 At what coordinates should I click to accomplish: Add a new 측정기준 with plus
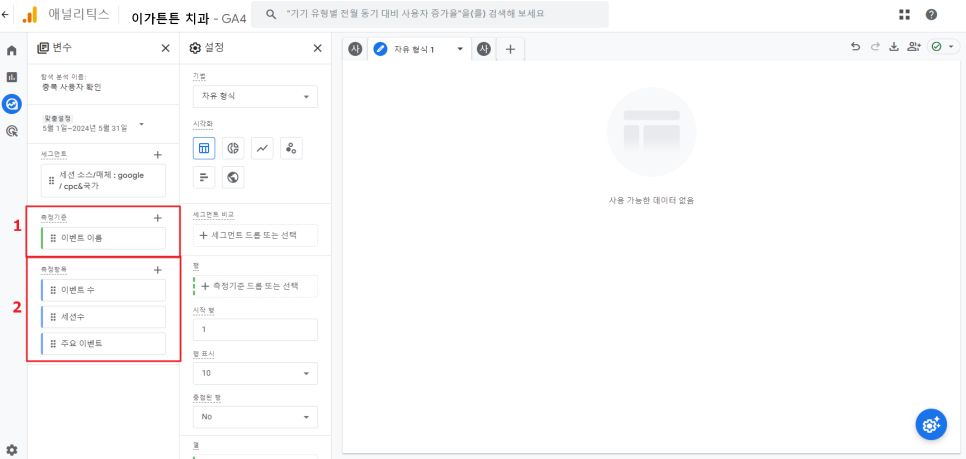[x=158, y=217]
